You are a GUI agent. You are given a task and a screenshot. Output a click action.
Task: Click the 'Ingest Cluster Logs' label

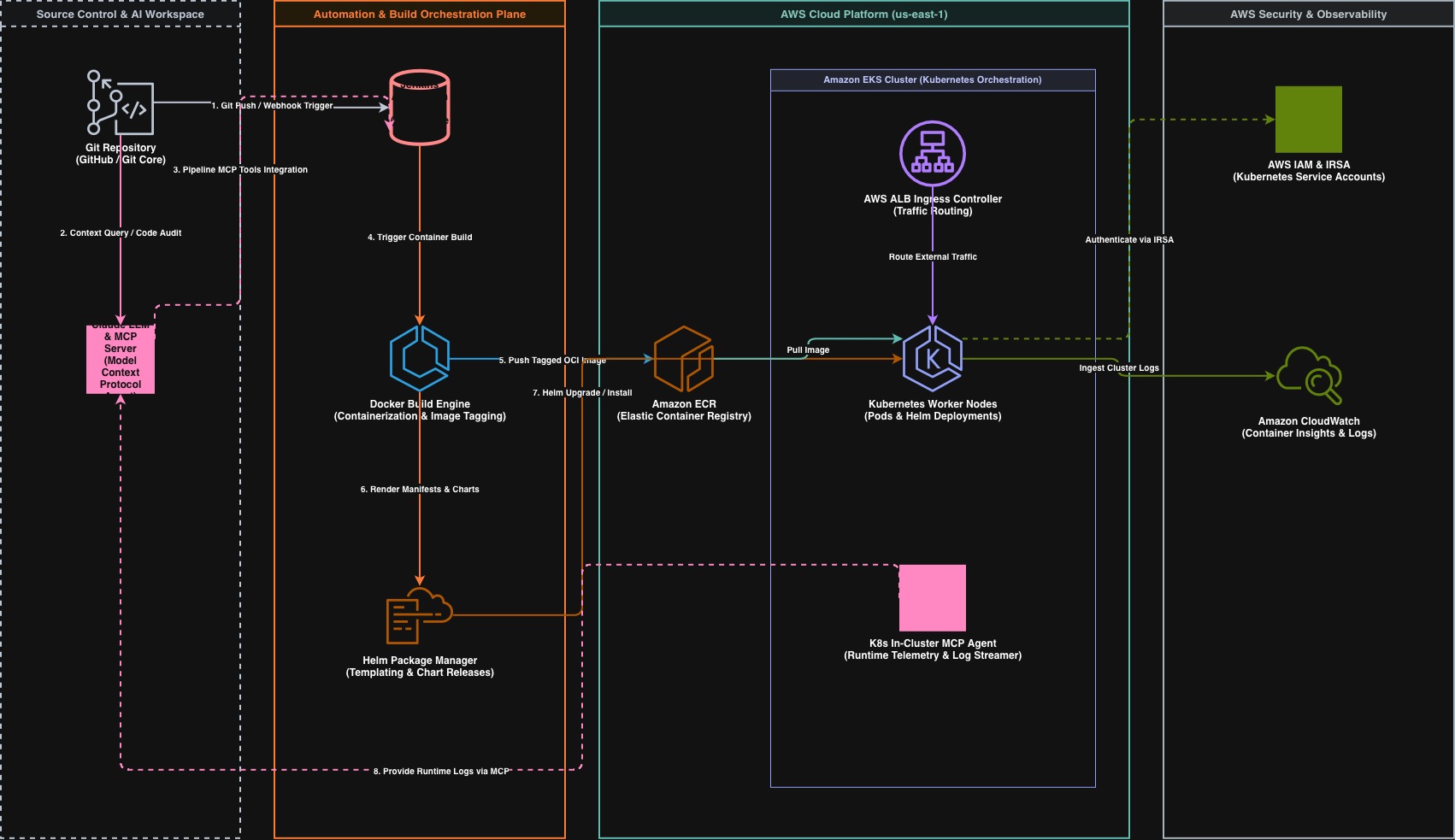(1119, 368)
